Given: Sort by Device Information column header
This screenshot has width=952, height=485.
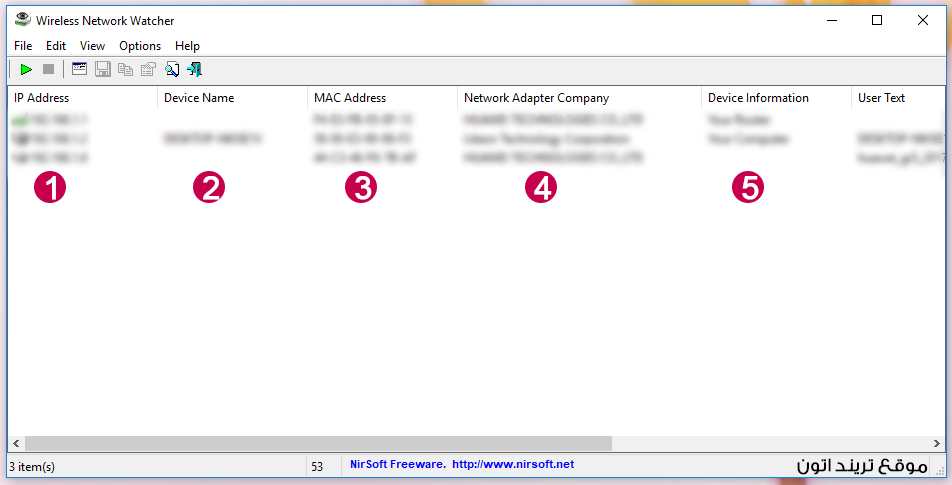Looking at the screenshot, I should 777,98.
